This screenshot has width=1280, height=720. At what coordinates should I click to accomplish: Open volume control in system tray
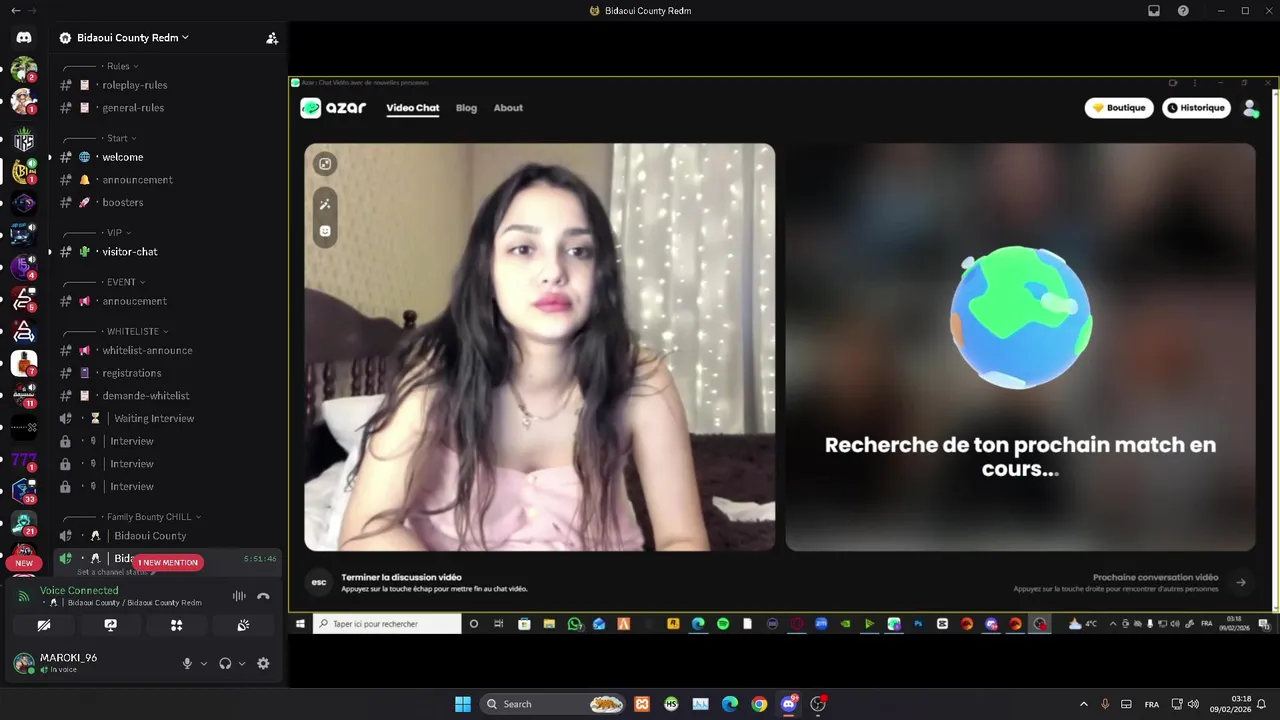click(1193, 704)
